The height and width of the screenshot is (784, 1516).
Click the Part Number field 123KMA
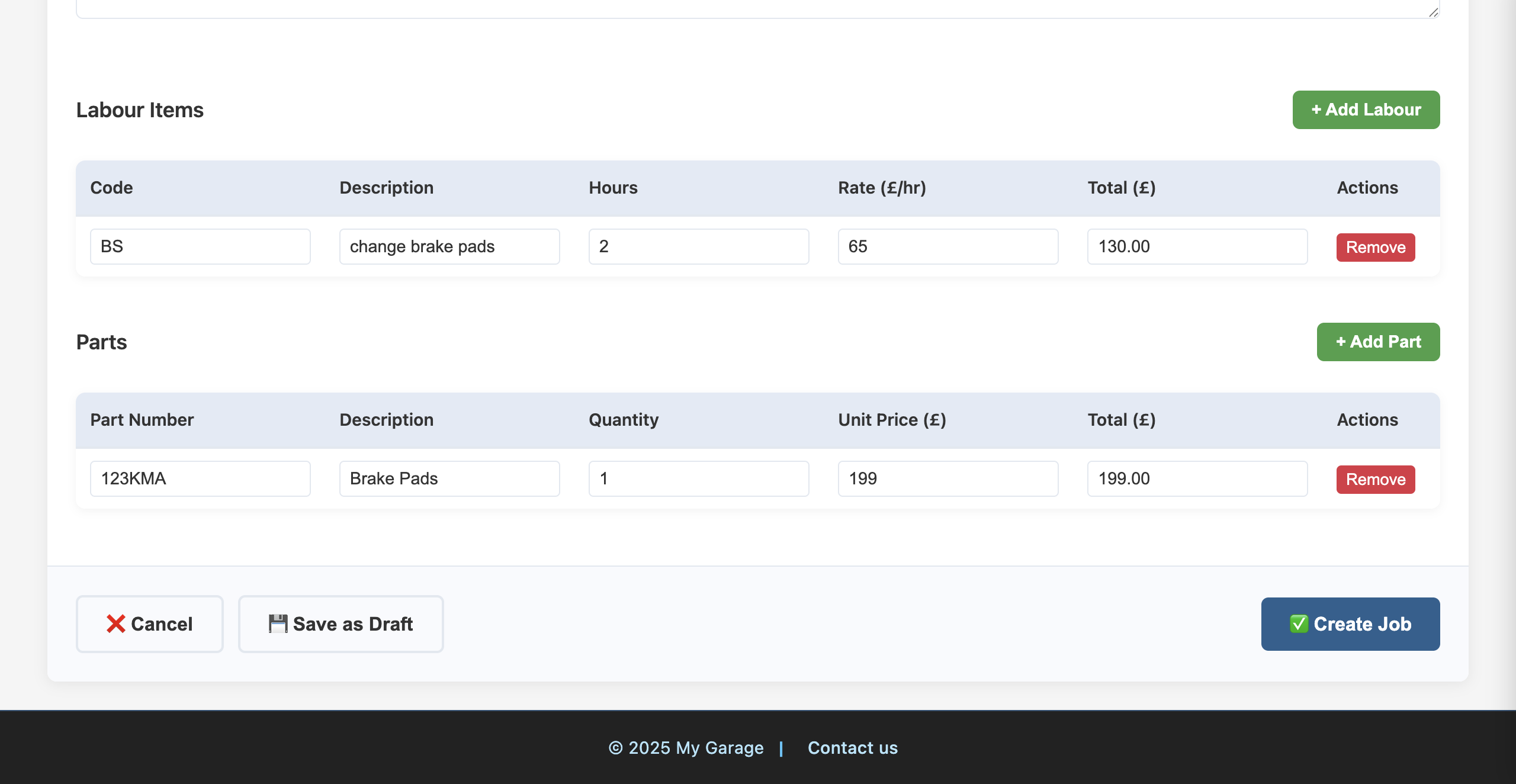click(x=200, y=478)
